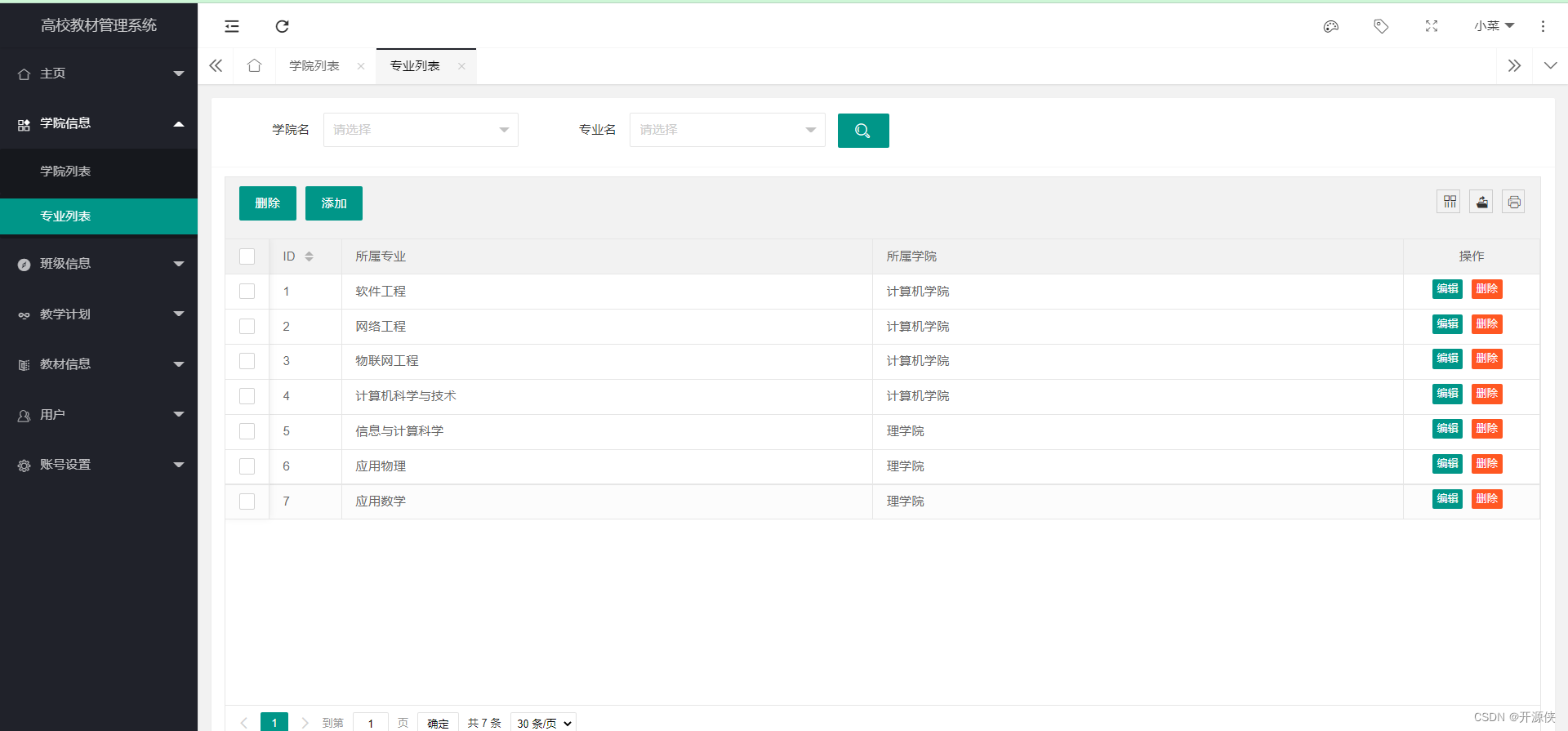
Task: Switch to the 学院列表 tab
Action: [314, 66]
